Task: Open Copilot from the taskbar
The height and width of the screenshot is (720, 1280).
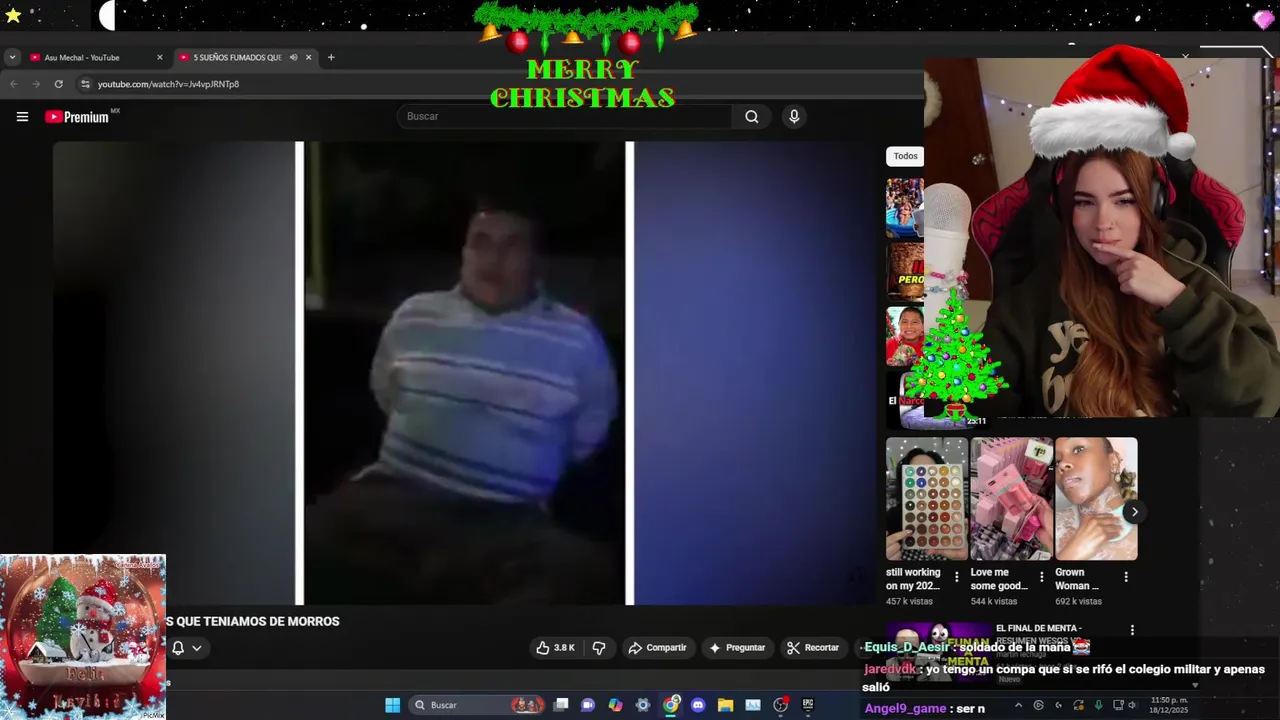Action: (615, 705)
